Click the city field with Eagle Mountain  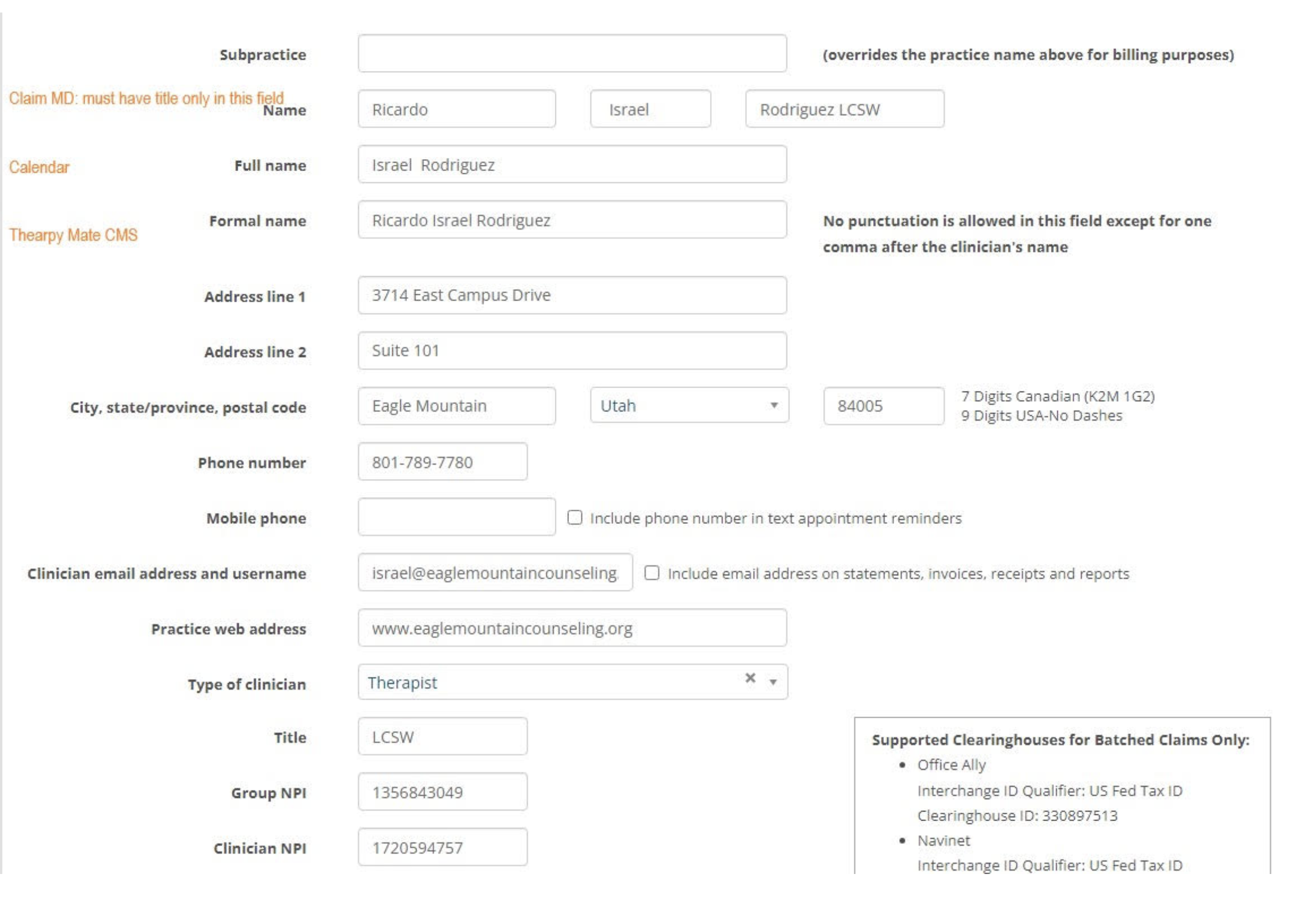point(456,406)
